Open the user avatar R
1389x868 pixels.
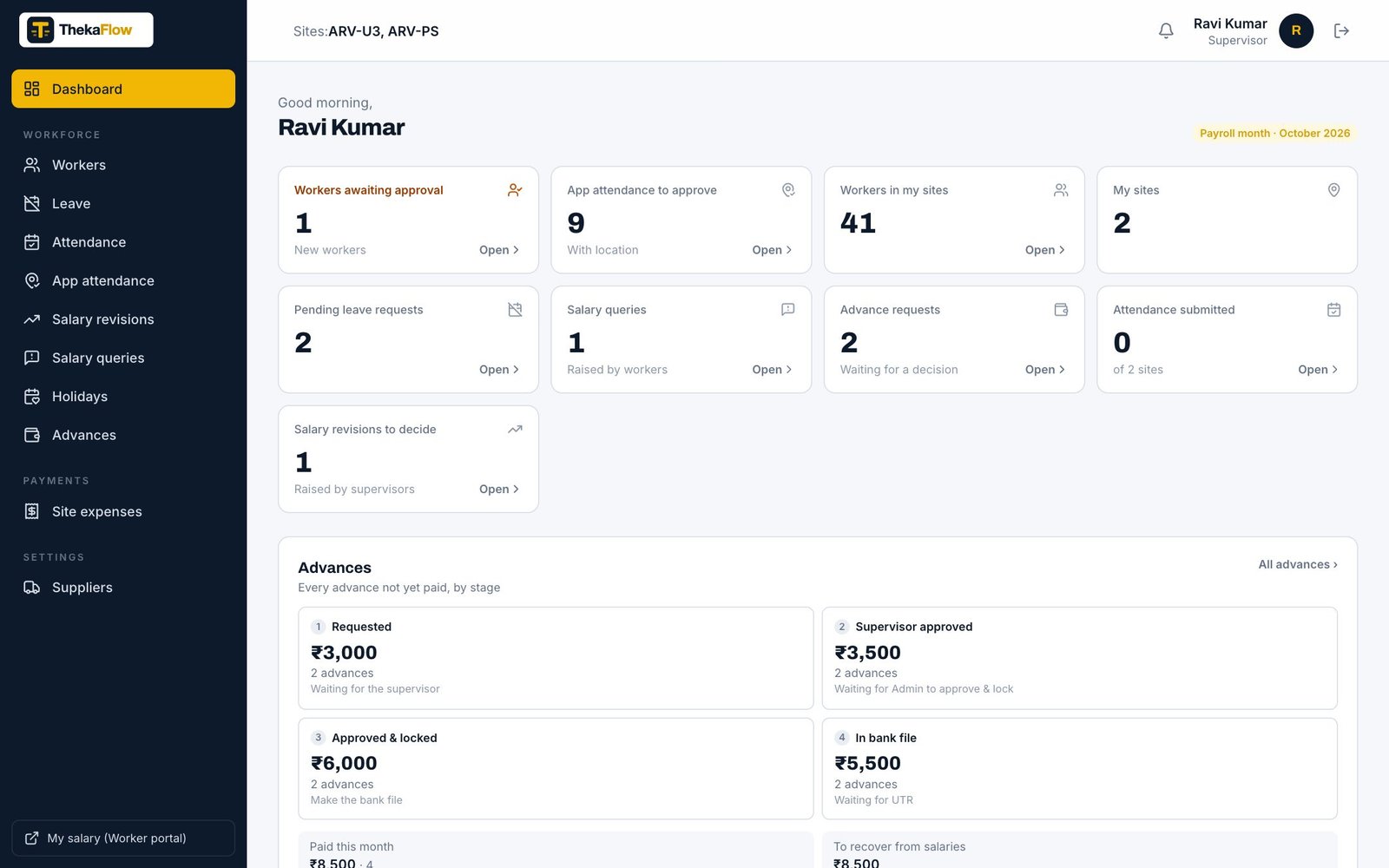point(1295,31)
